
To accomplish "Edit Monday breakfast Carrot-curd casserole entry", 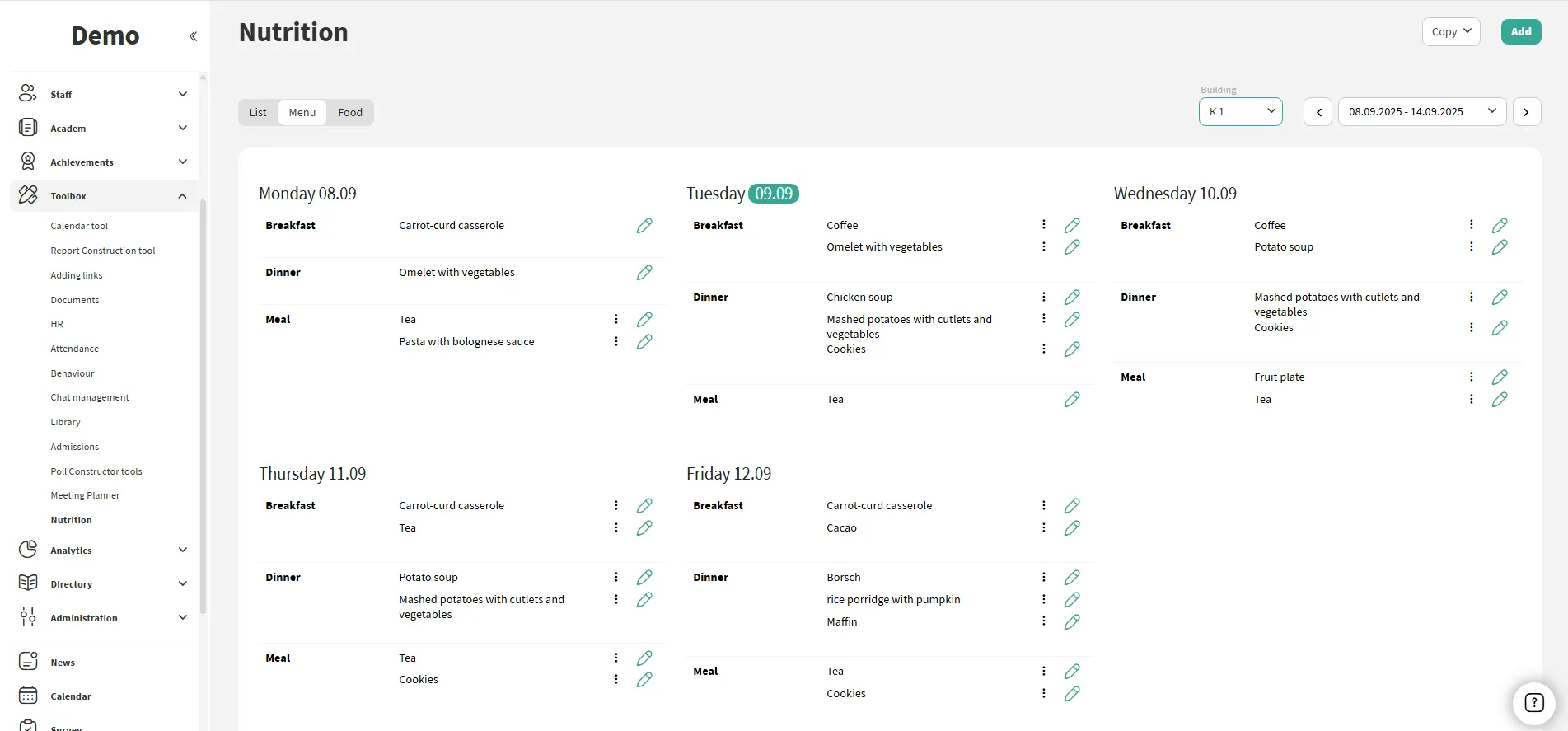I will (x=644, y=226).
